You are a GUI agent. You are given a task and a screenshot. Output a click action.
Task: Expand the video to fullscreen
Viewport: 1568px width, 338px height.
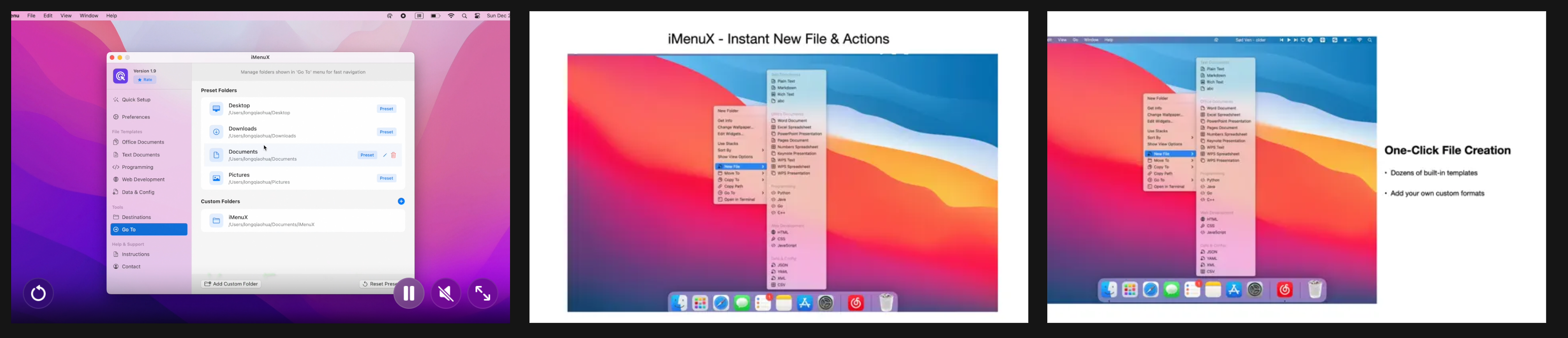483,294
